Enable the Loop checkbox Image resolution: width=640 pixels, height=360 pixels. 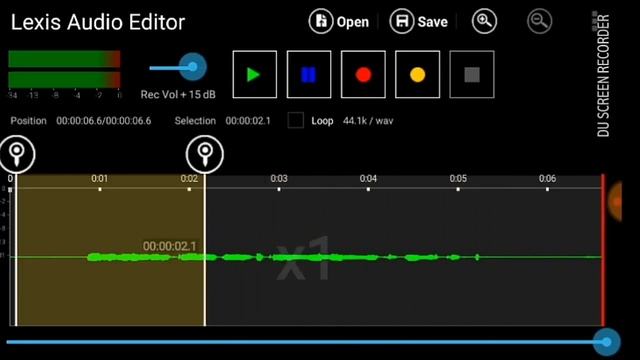tap(296, 120)
